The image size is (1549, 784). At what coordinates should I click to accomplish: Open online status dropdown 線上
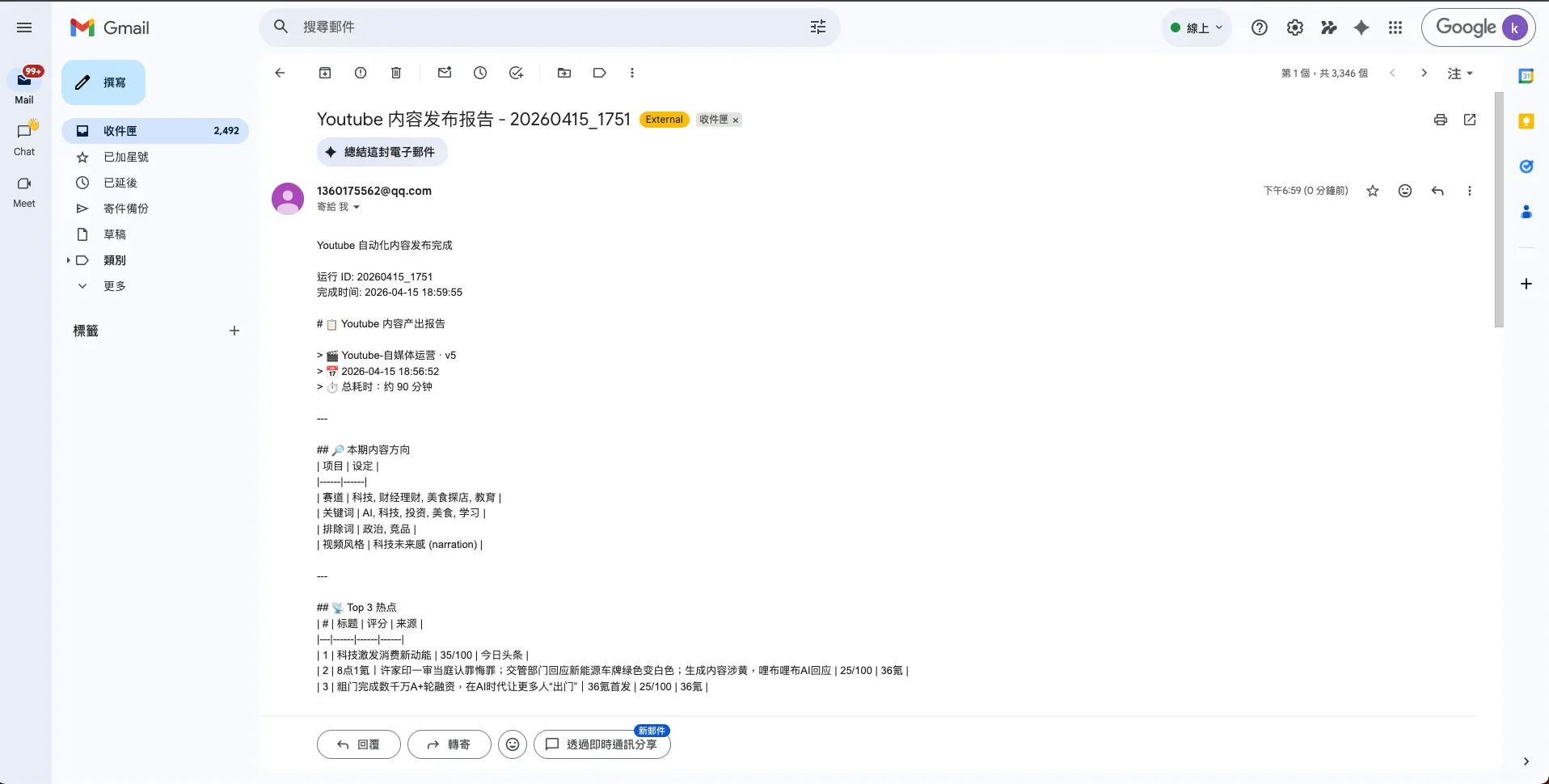tap(1197, 27)
